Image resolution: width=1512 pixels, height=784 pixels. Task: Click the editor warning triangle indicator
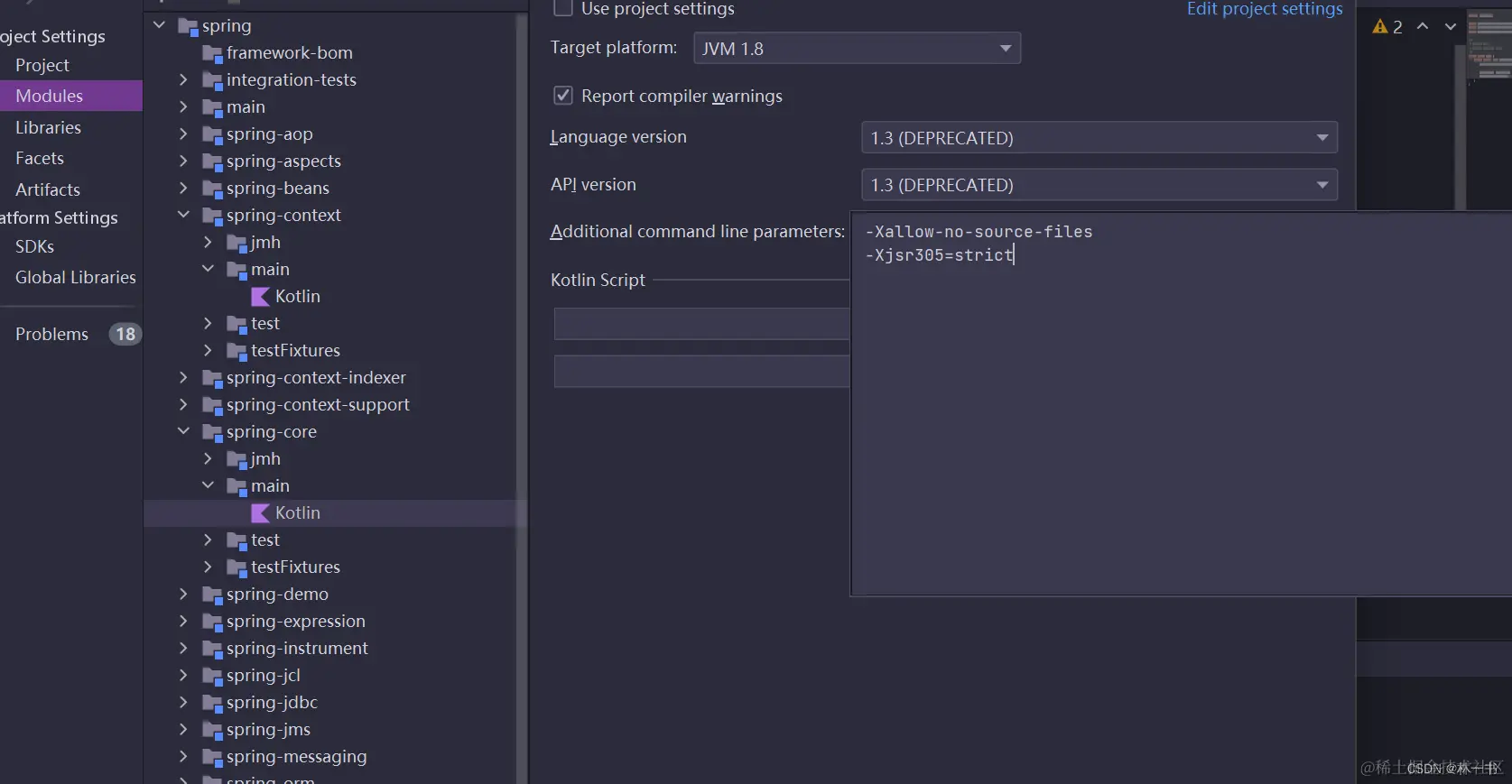(x=1379, y=27)
